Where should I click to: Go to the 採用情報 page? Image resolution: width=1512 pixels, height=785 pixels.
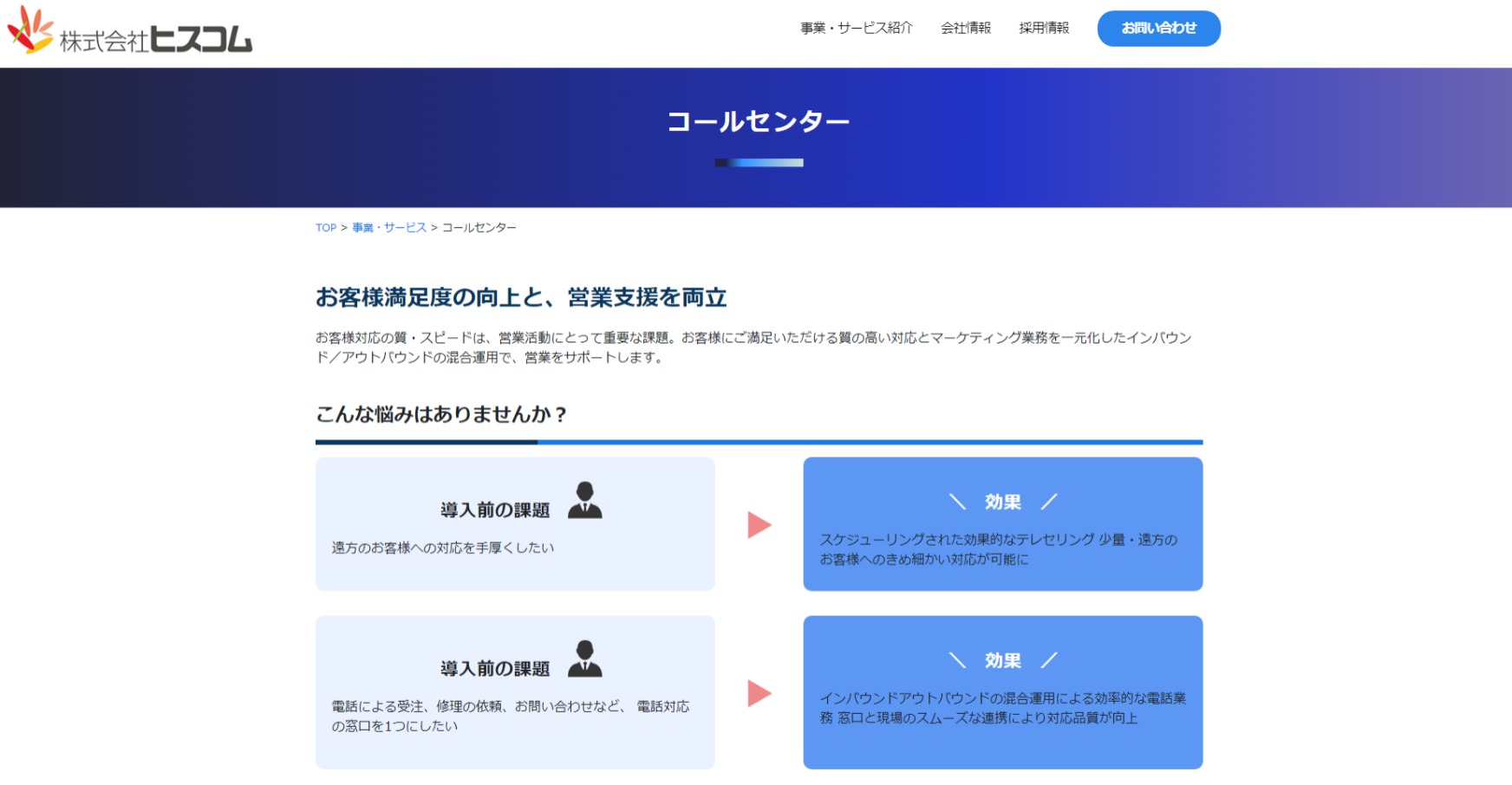pos(1043,29)
